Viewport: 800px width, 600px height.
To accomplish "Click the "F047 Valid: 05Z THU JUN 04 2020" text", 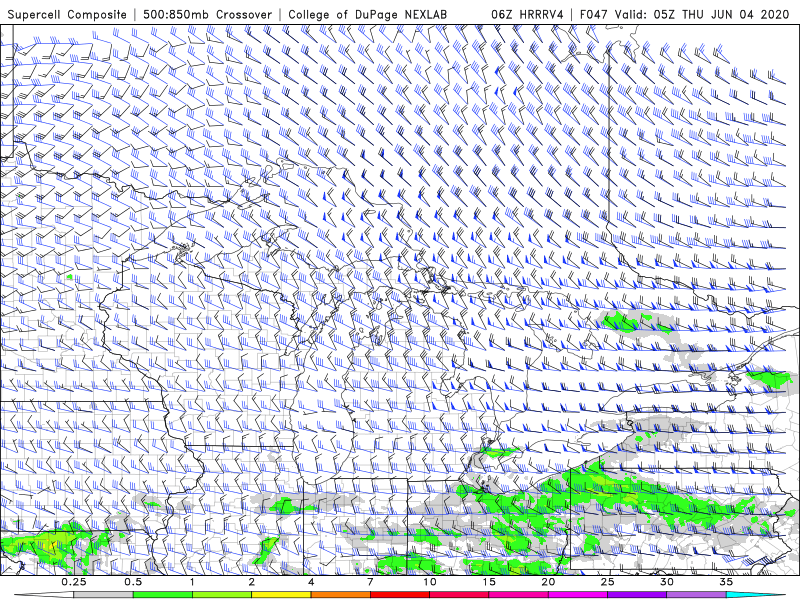I will (x=684, y=14).
